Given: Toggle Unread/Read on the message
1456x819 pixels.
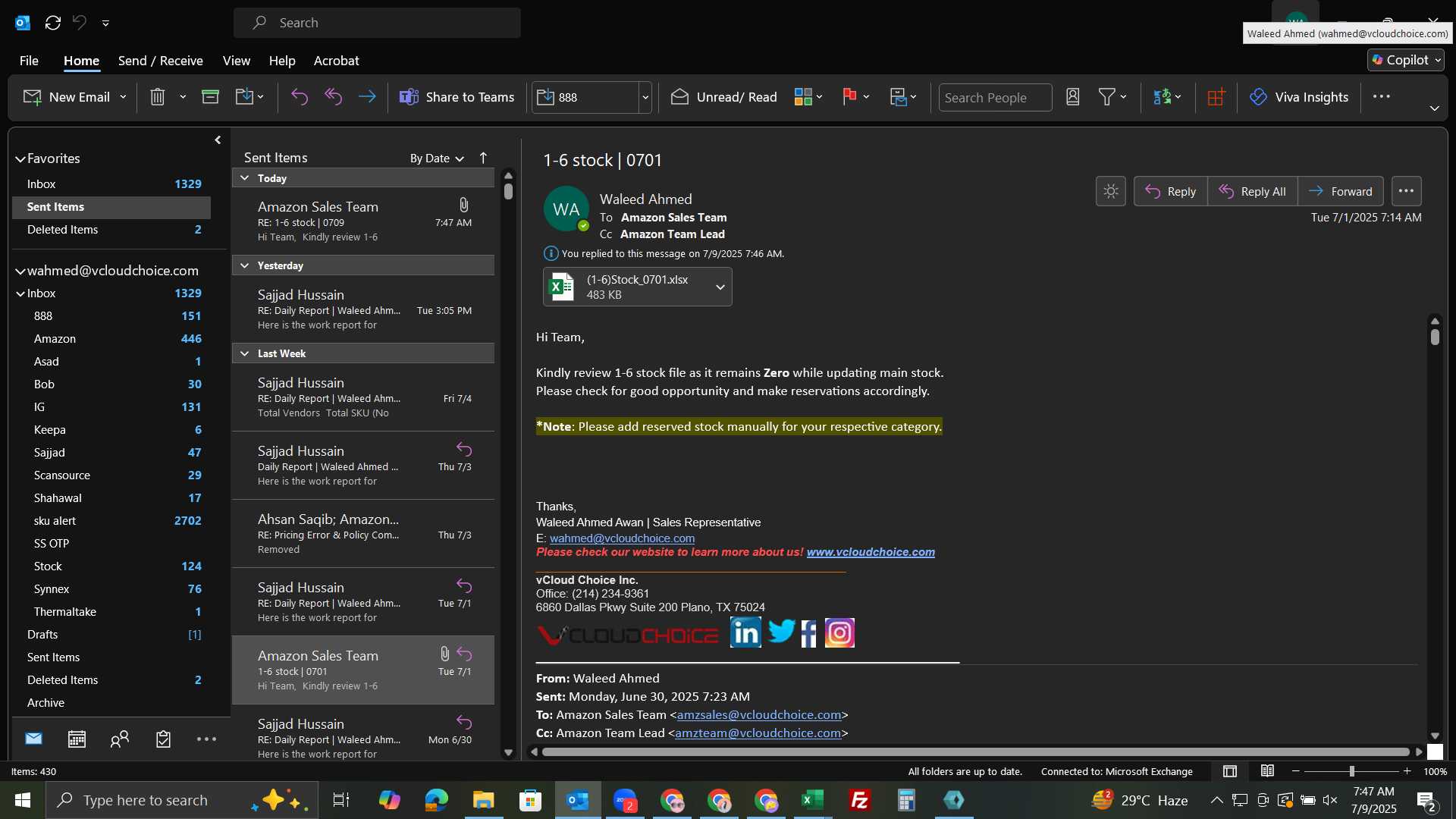Looking at the screenshot, I should 724,97.
